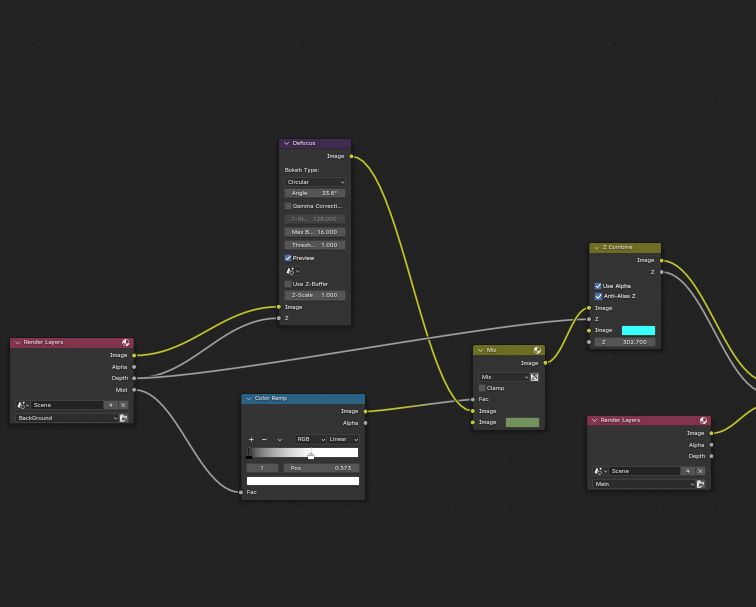Open the Bokeh Type Circular dropdown

point(315,182)
